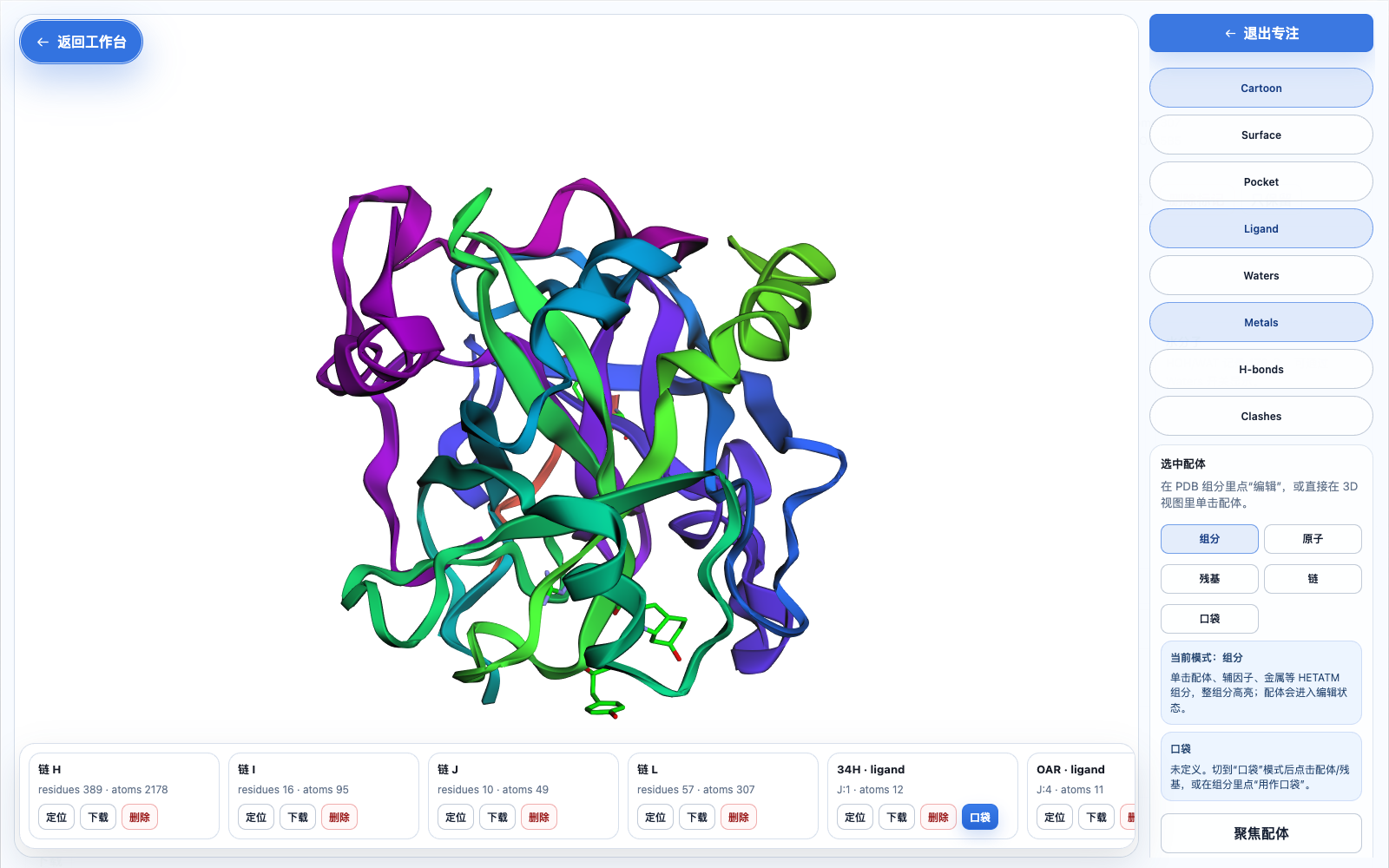This screenshot has height=868, width=1389.
Task: Download 34H ligand with 下载
Action: 897,817
